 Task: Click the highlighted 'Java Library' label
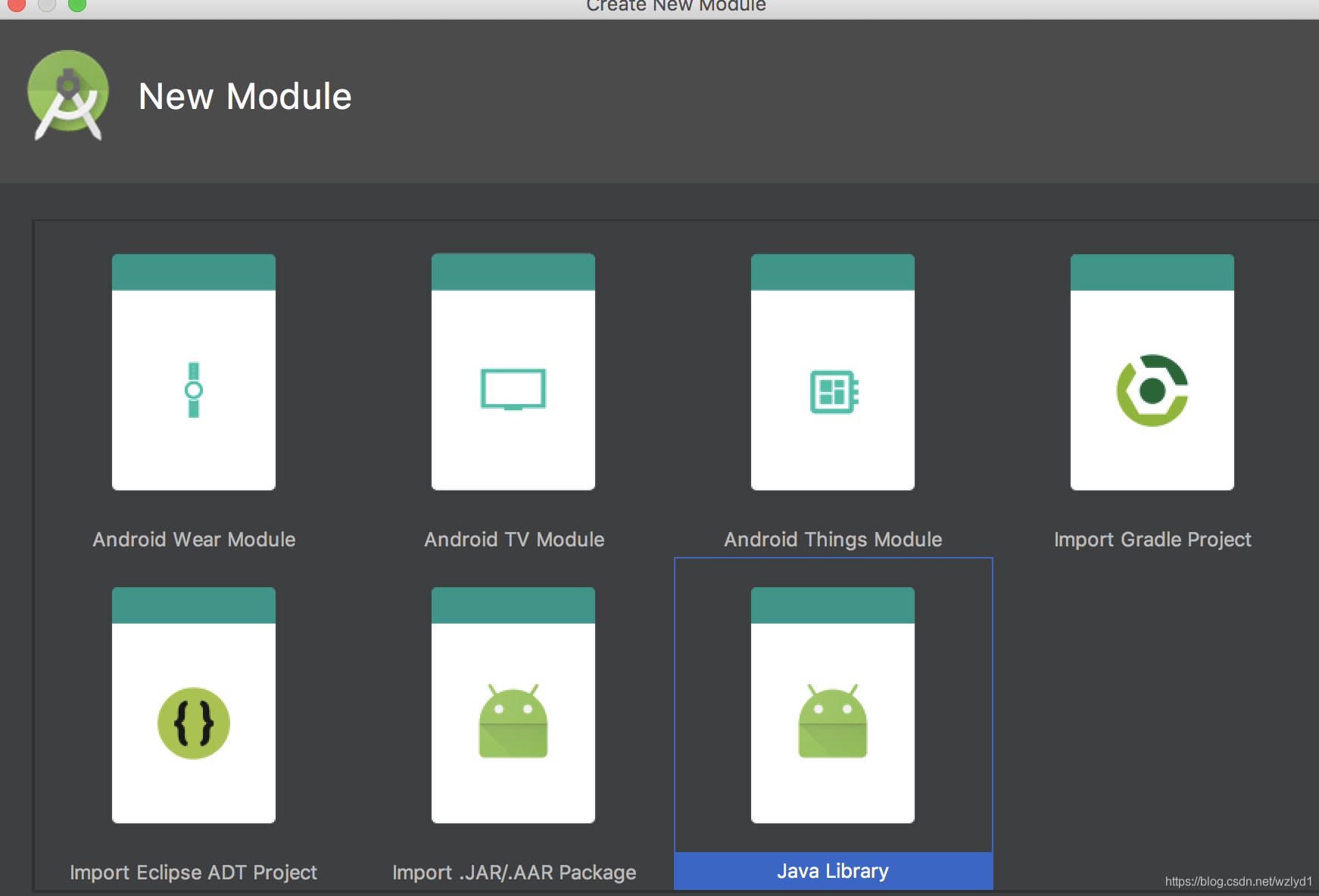click(x=833, y=871)
